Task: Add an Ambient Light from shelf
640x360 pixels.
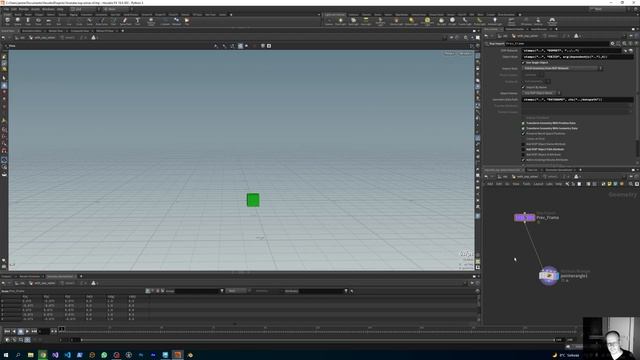Action: [x=495, y=21]
